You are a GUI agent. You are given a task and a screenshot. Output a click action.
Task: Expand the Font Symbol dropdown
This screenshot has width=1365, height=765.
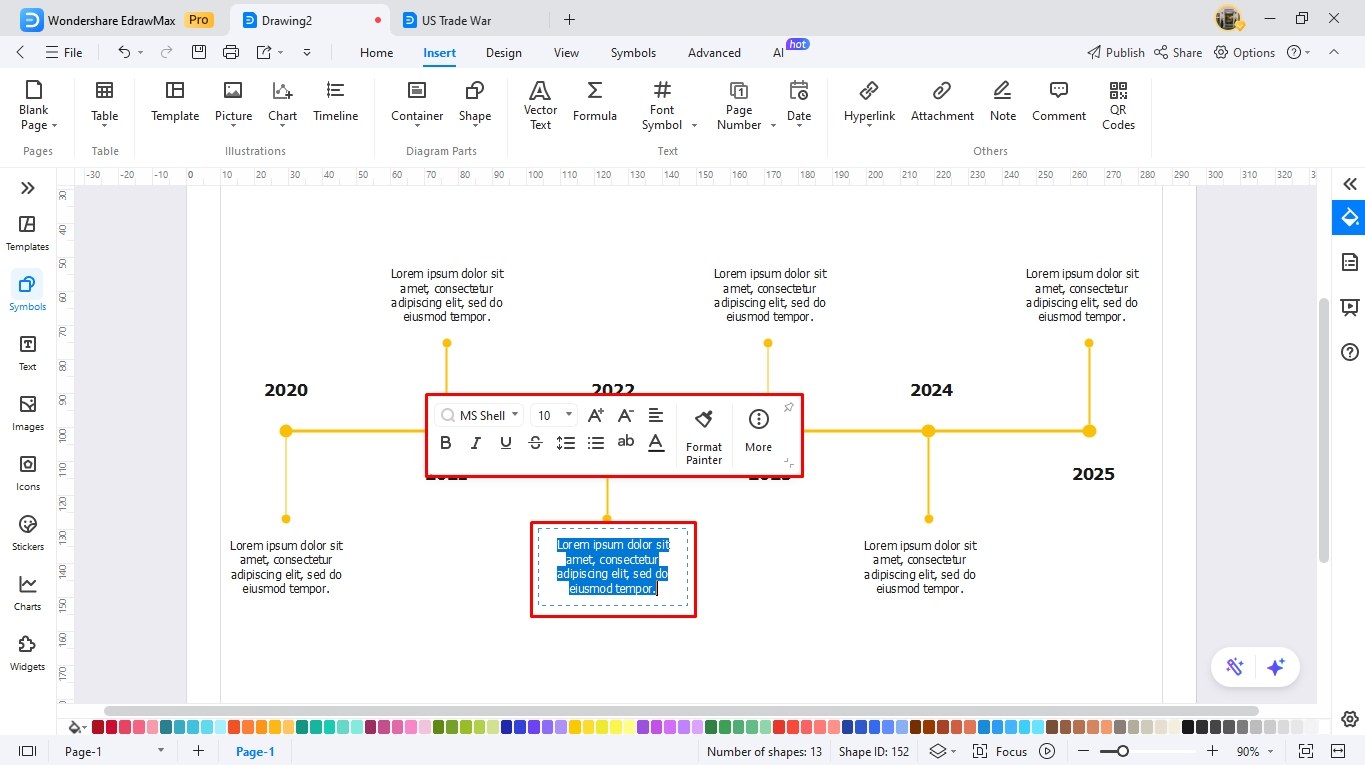pyautogui.click(x=694, y=125)
